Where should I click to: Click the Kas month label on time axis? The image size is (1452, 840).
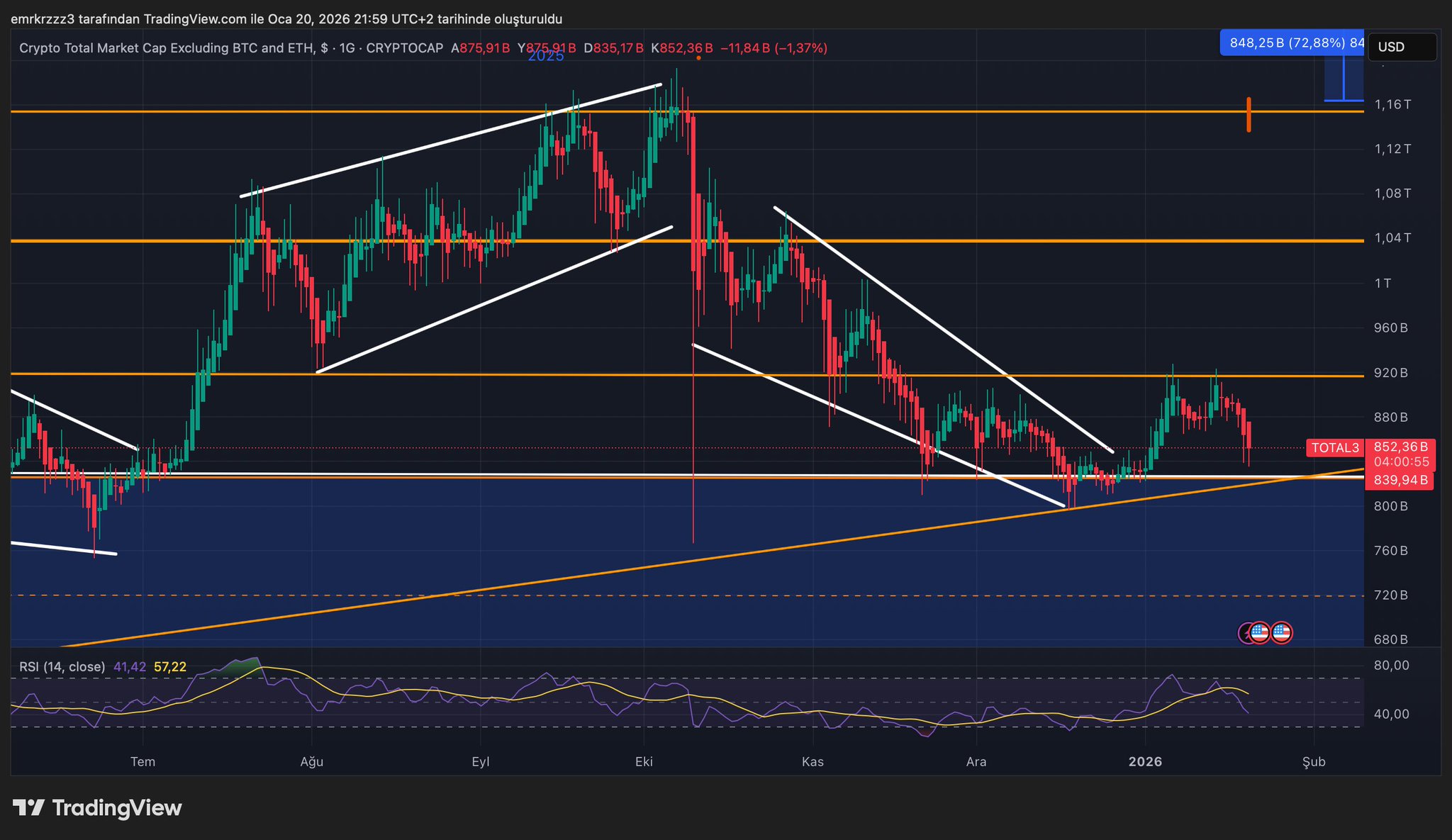(812, 761)
